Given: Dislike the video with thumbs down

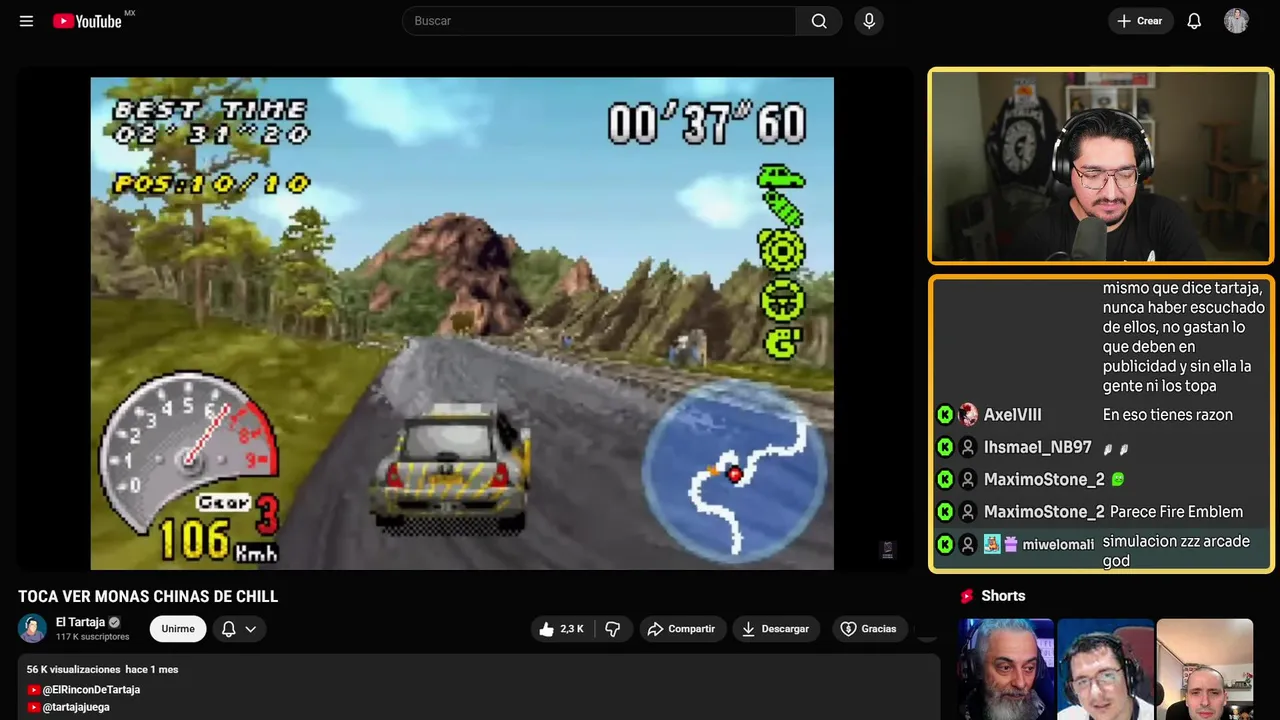Looking at the screenshot, I should pyautogui.click(x=613, y=629).
